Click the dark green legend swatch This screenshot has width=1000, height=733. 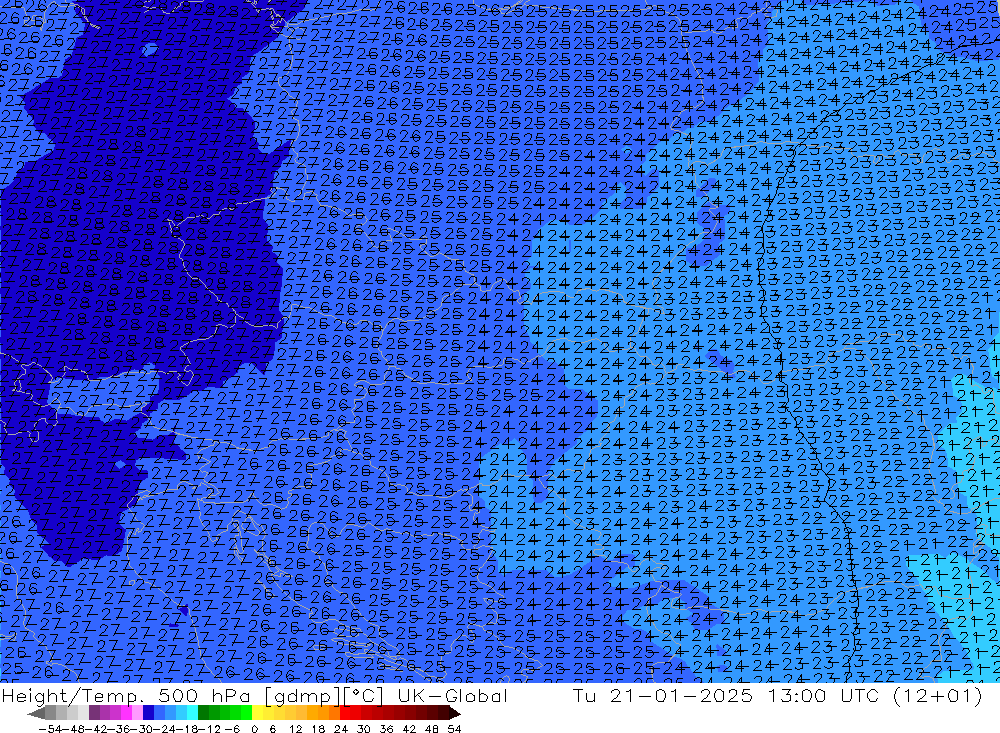click(x=203, y=713)
